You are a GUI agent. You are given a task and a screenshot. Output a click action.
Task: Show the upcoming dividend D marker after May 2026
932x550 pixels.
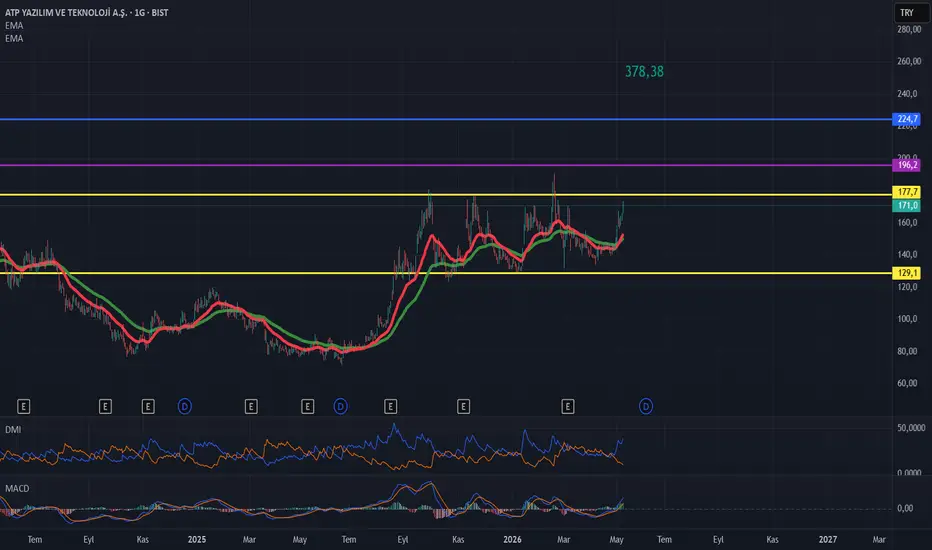[646, 407]
